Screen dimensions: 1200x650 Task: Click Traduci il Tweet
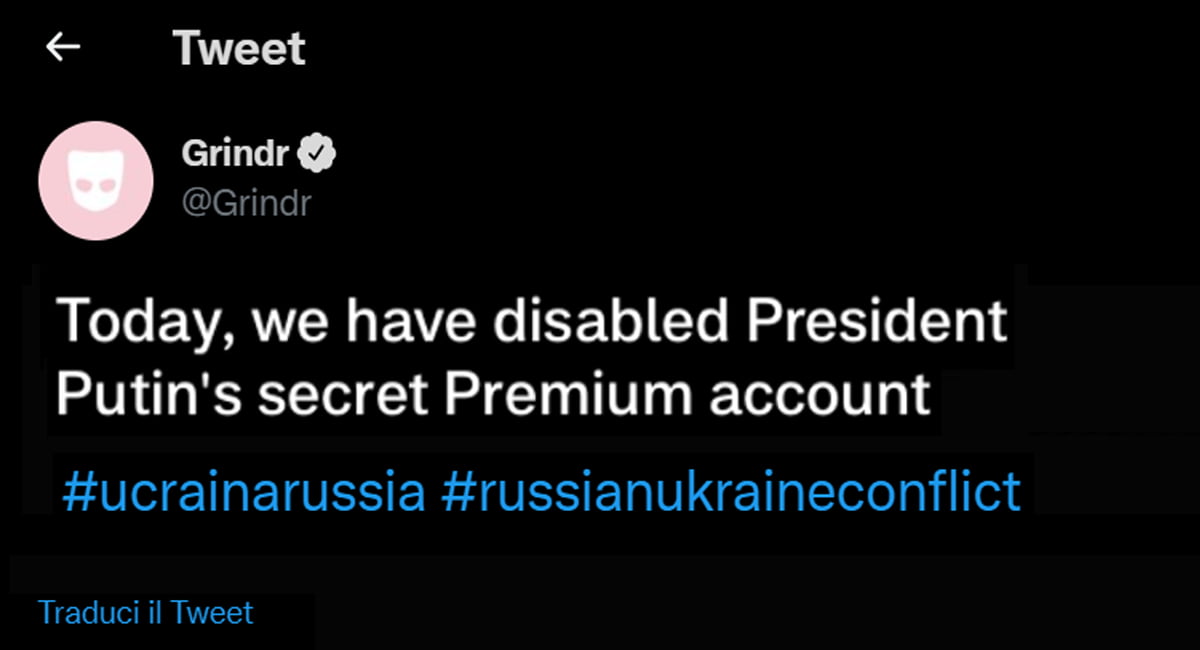[146, 612]
